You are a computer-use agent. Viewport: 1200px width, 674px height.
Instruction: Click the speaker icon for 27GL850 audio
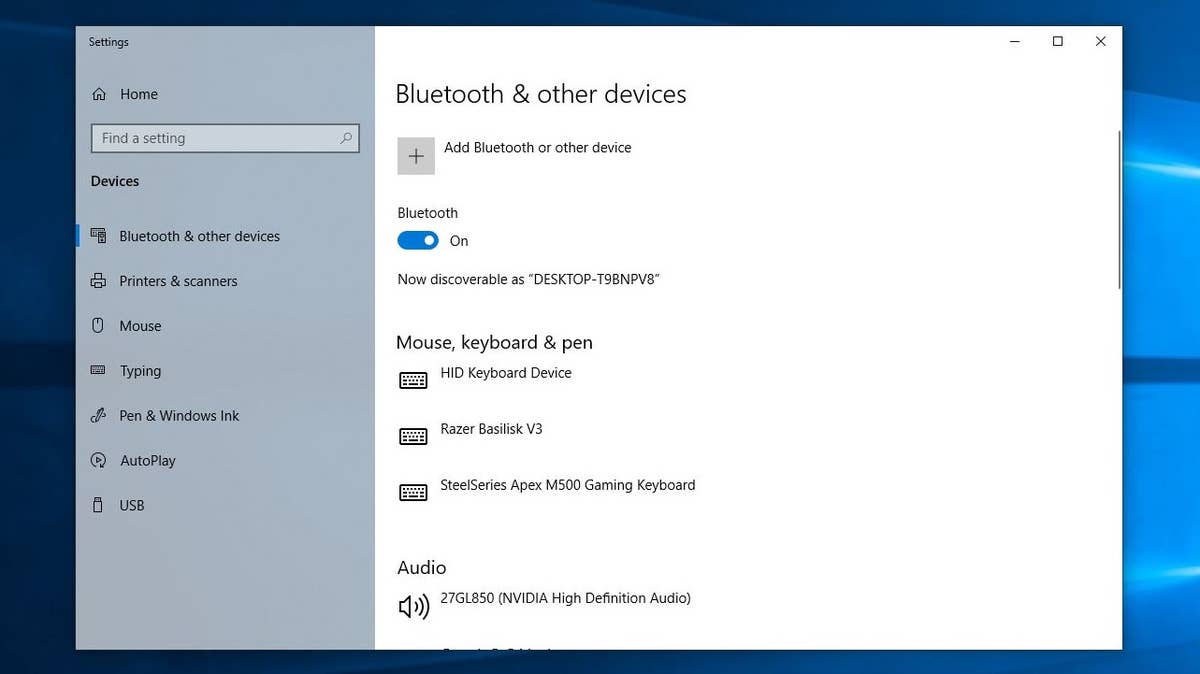click(413, 606)
